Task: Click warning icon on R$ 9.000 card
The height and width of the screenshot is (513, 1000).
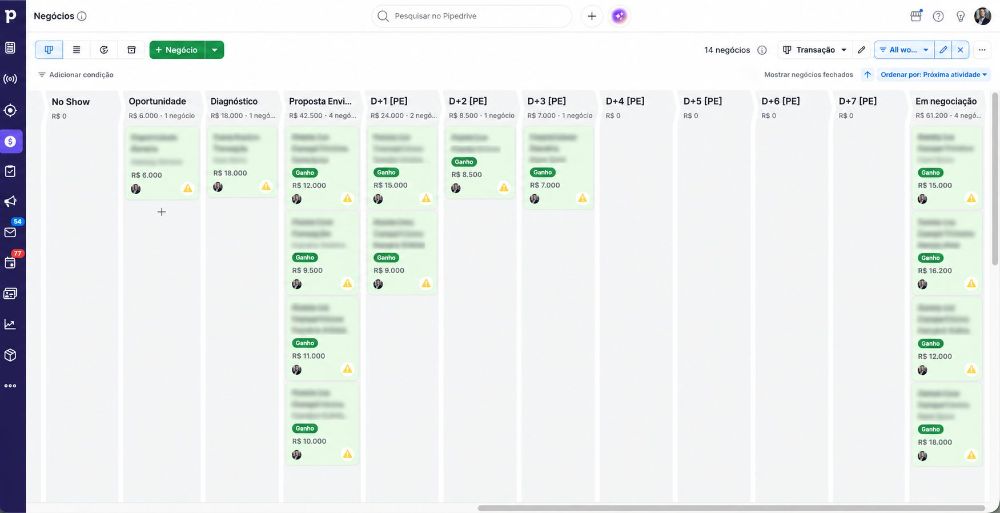Action: (426, 283)
